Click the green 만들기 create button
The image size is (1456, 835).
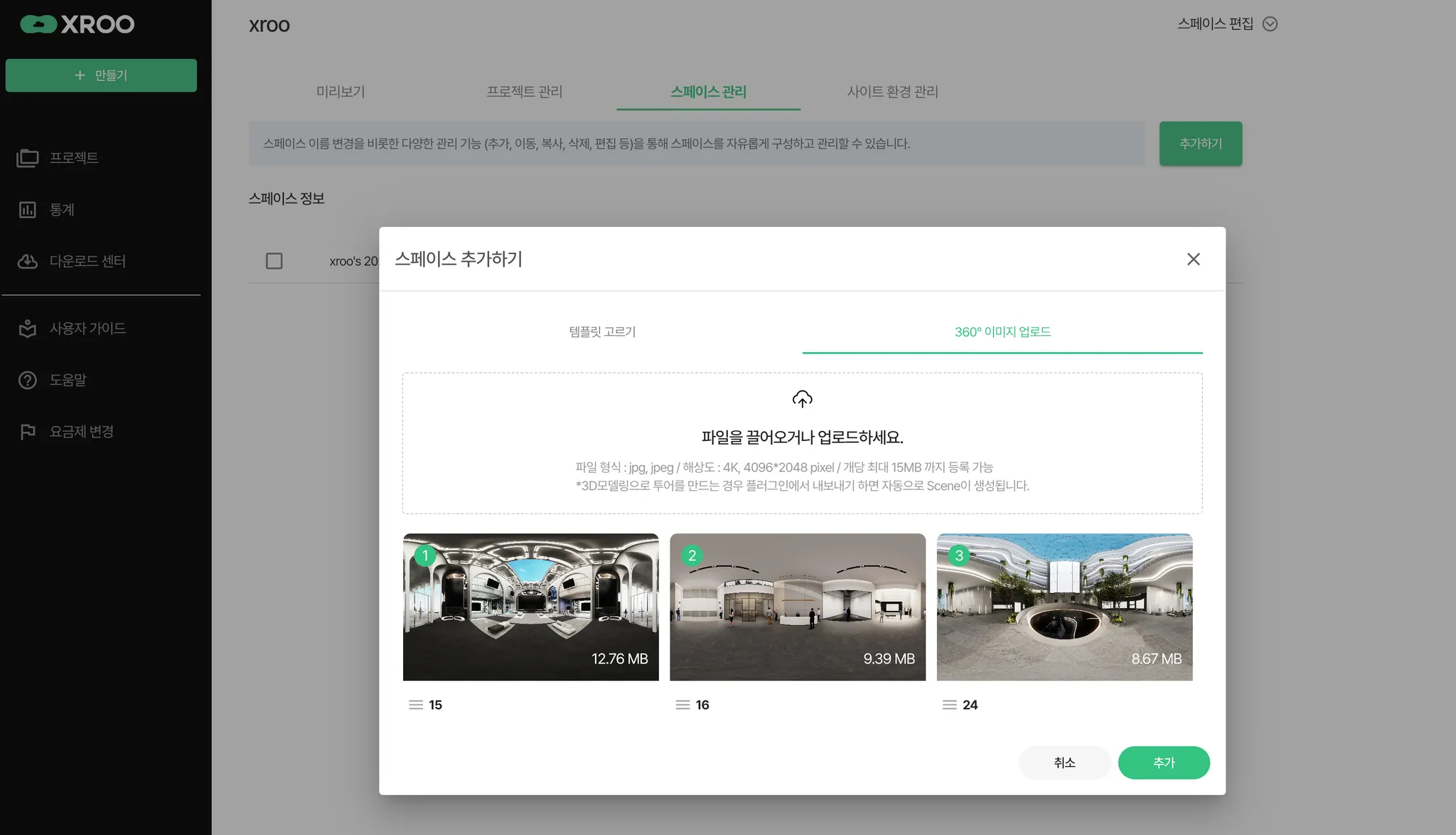[101, 75]
